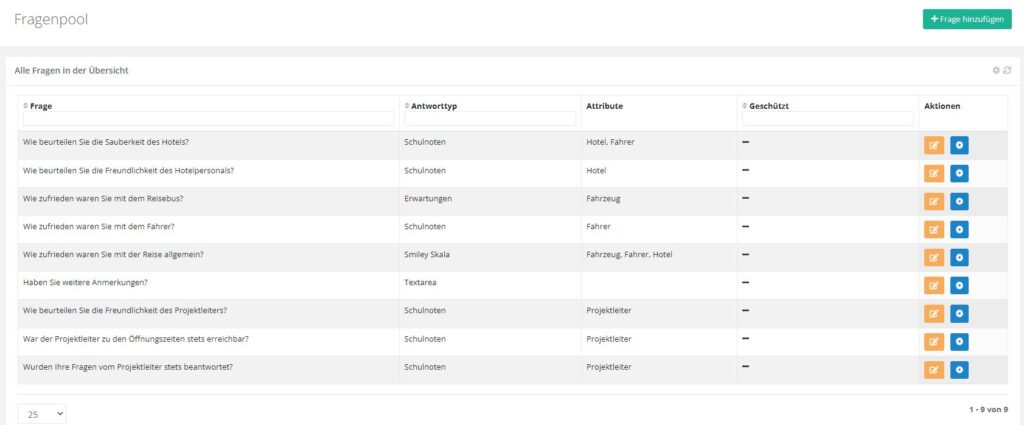Sort the table by the 'Frage' column
The height and width of the screenshot is (425, 1024).
(41, 105)
